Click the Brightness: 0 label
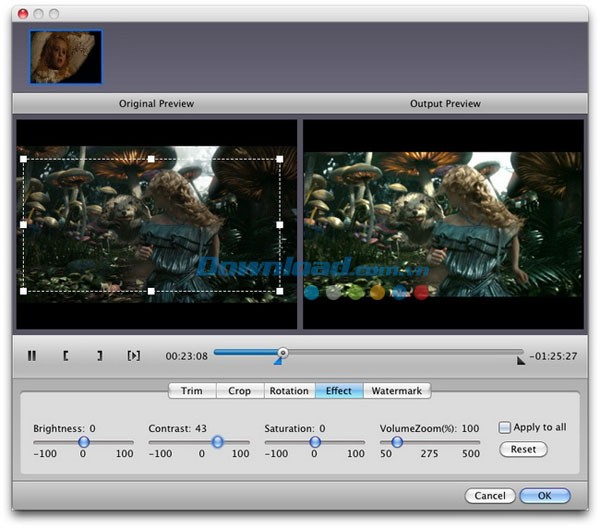 (64, 429)
